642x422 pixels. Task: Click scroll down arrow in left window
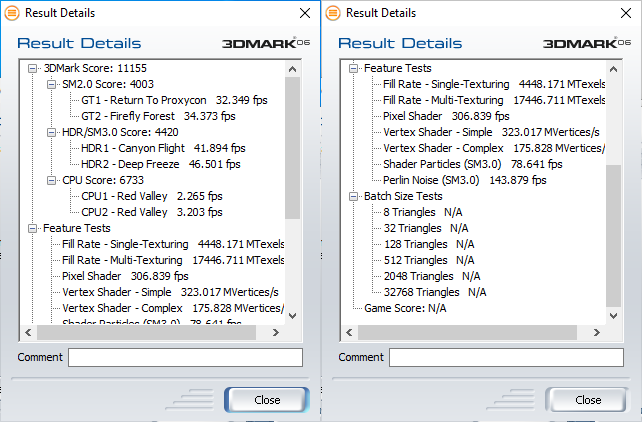pos(292,316)
